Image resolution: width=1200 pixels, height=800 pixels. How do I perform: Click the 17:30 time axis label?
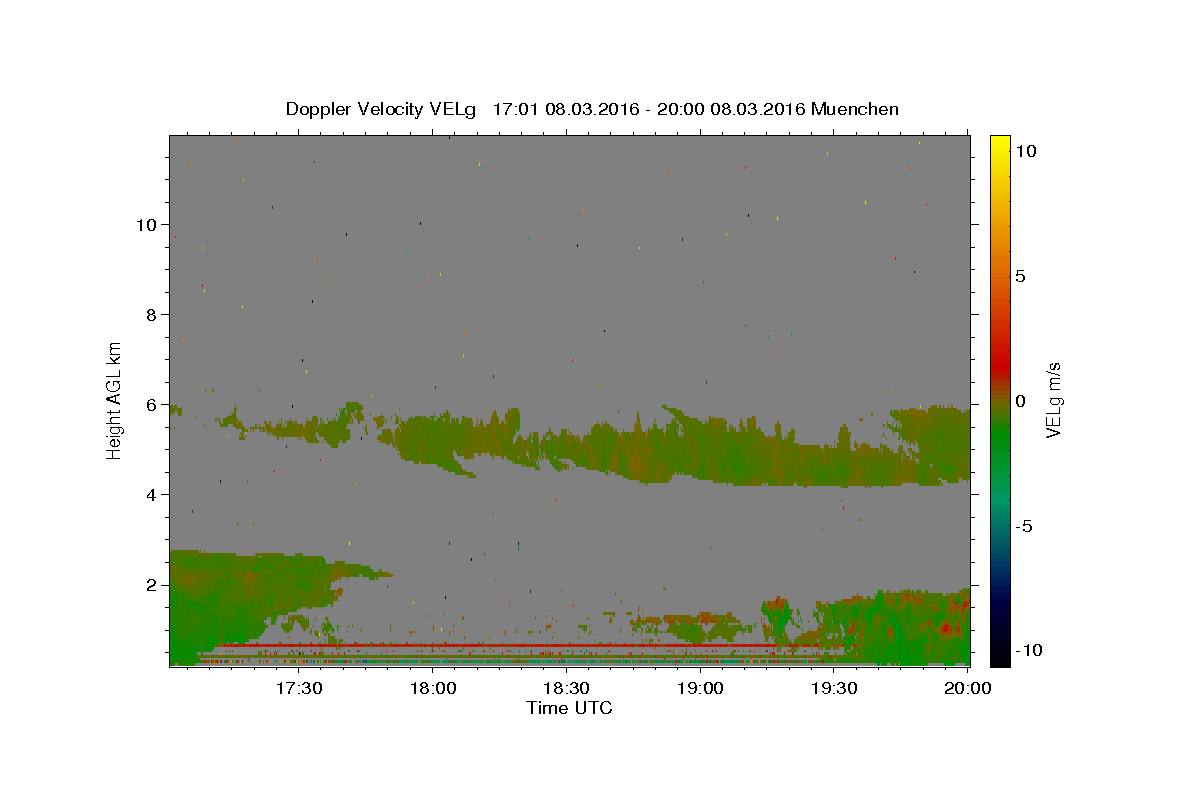pyautogui.click(x=299, y=688)
